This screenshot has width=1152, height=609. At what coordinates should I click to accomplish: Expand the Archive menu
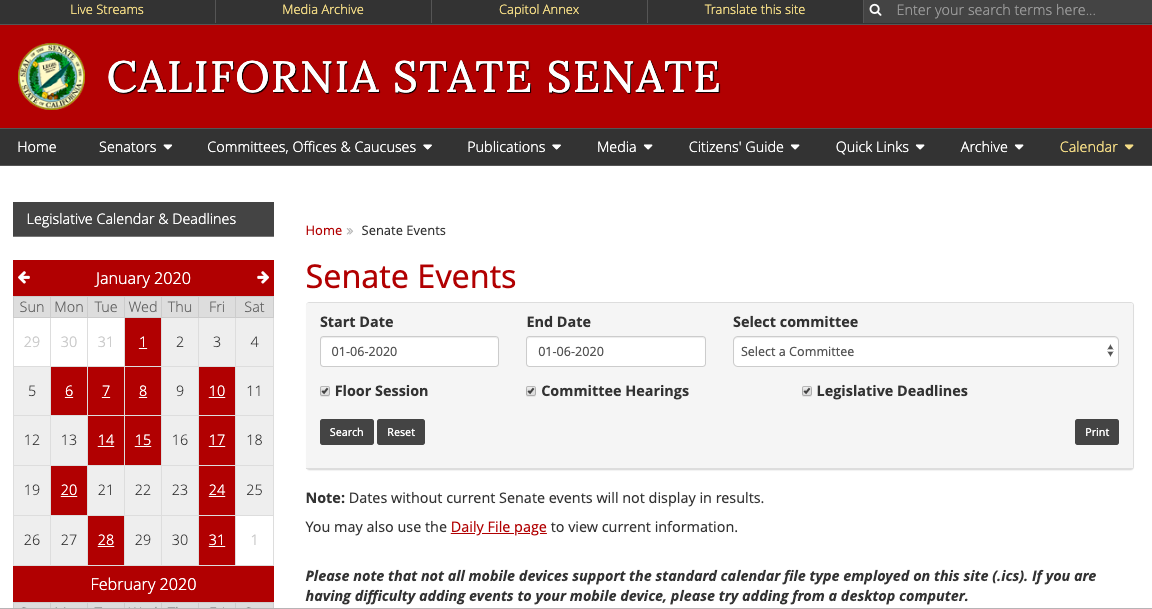[992, 147]
